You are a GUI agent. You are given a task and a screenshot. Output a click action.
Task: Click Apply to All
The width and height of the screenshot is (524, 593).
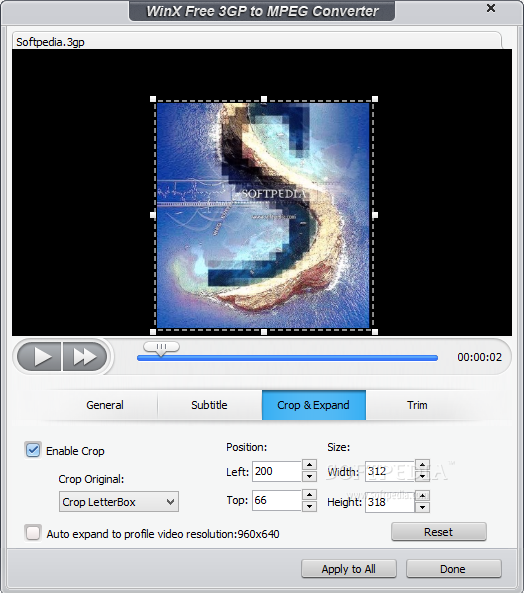(349, 569)
